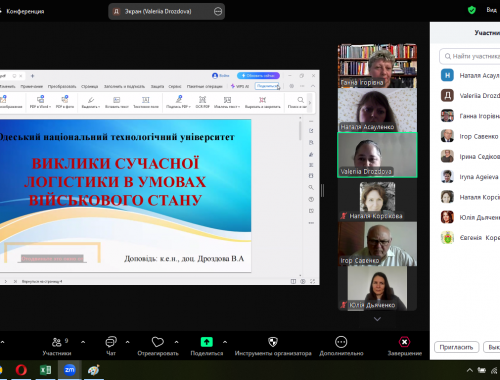This screenshot has width=500, height=380.
Task: Click Наталя Асауленко video thumbnail
Action: click(x=377, y=110)
